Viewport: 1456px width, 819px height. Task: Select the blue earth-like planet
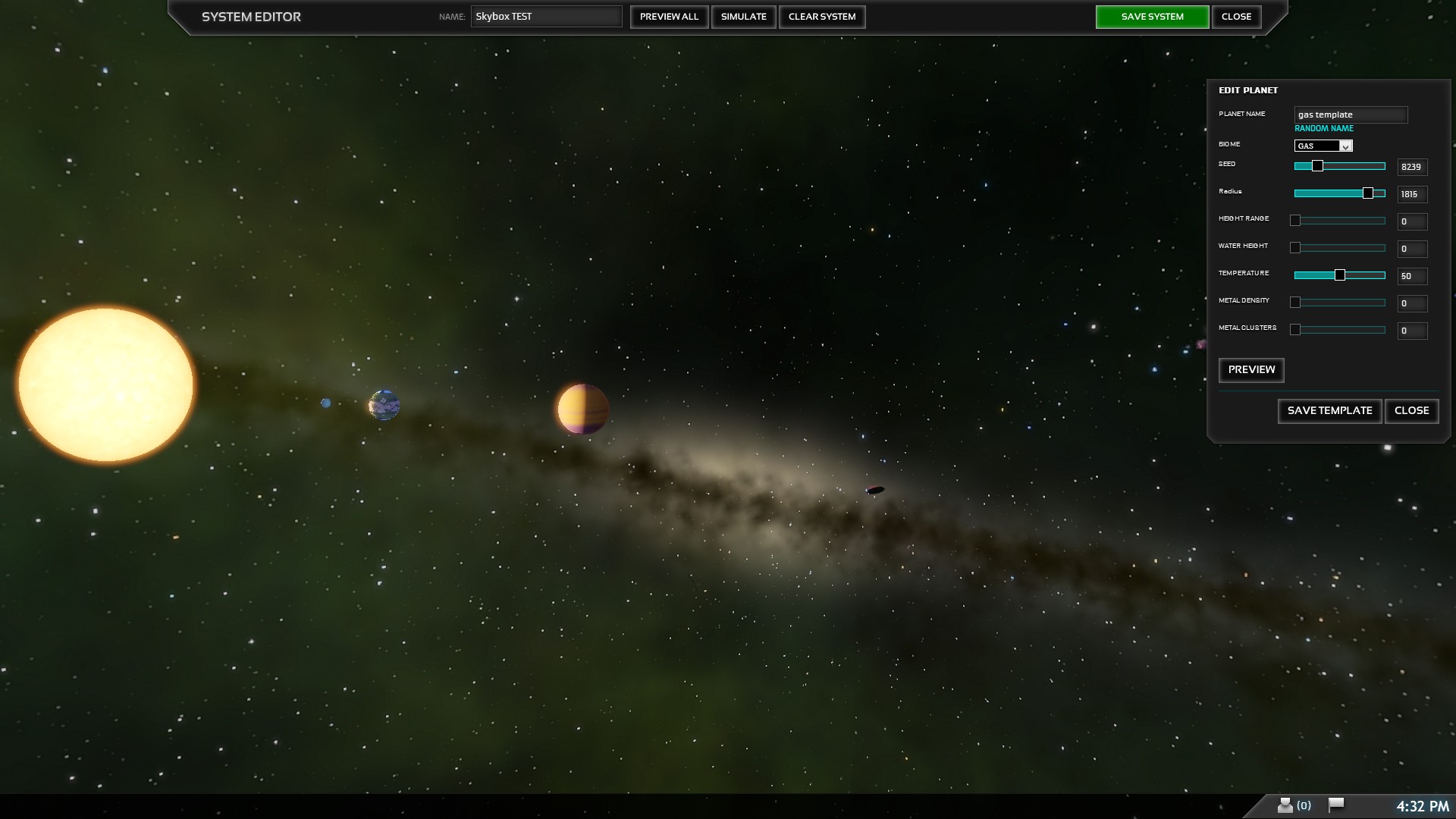[384, 405]
